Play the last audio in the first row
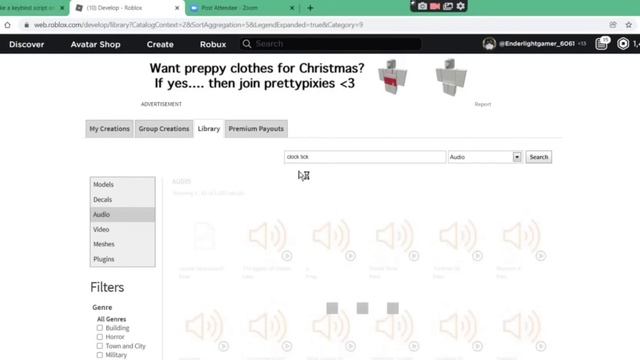This screenshot has width=640, height=360. tap(541, 256)
